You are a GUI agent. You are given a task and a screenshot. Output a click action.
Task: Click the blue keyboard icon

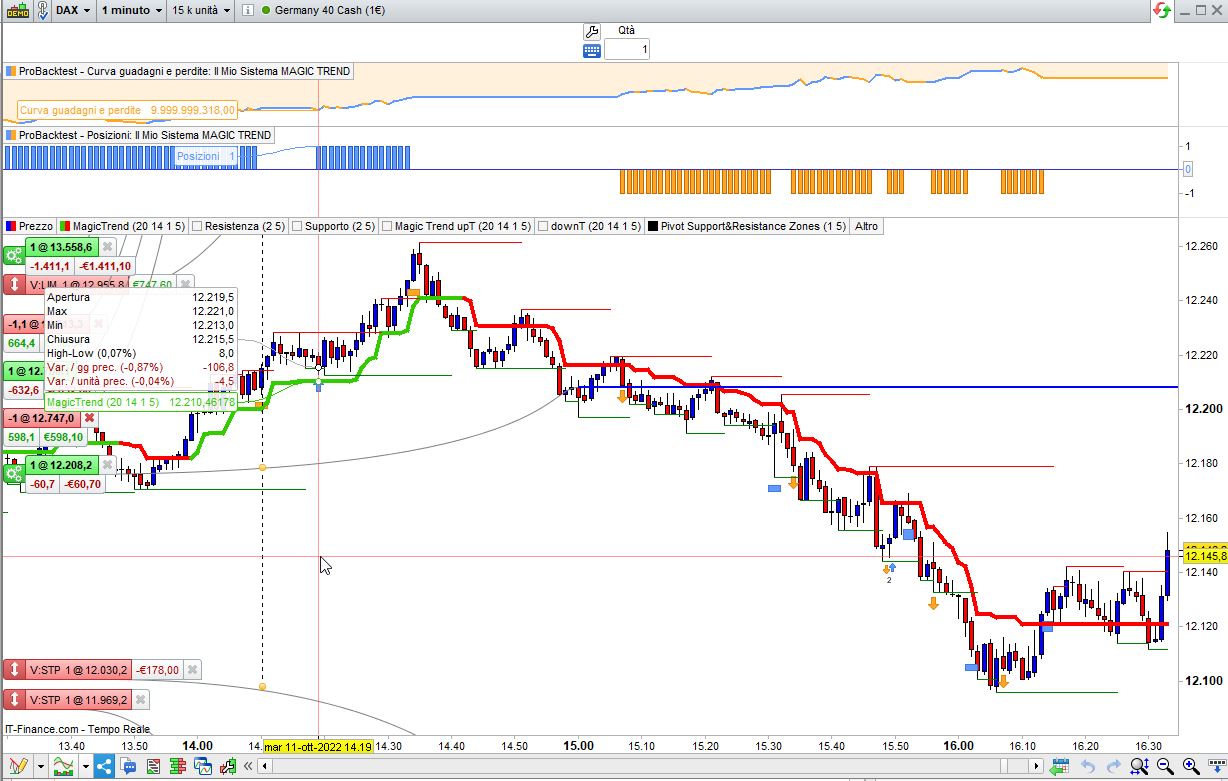[591, 50]
